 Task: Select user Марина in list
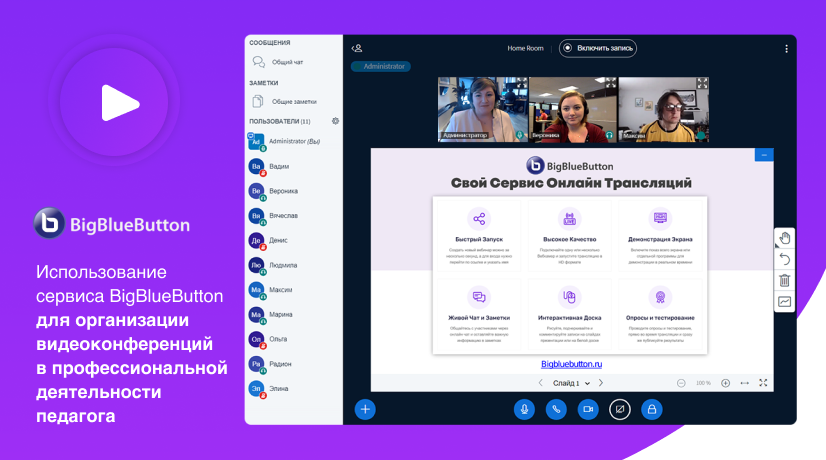coord(293,315)
